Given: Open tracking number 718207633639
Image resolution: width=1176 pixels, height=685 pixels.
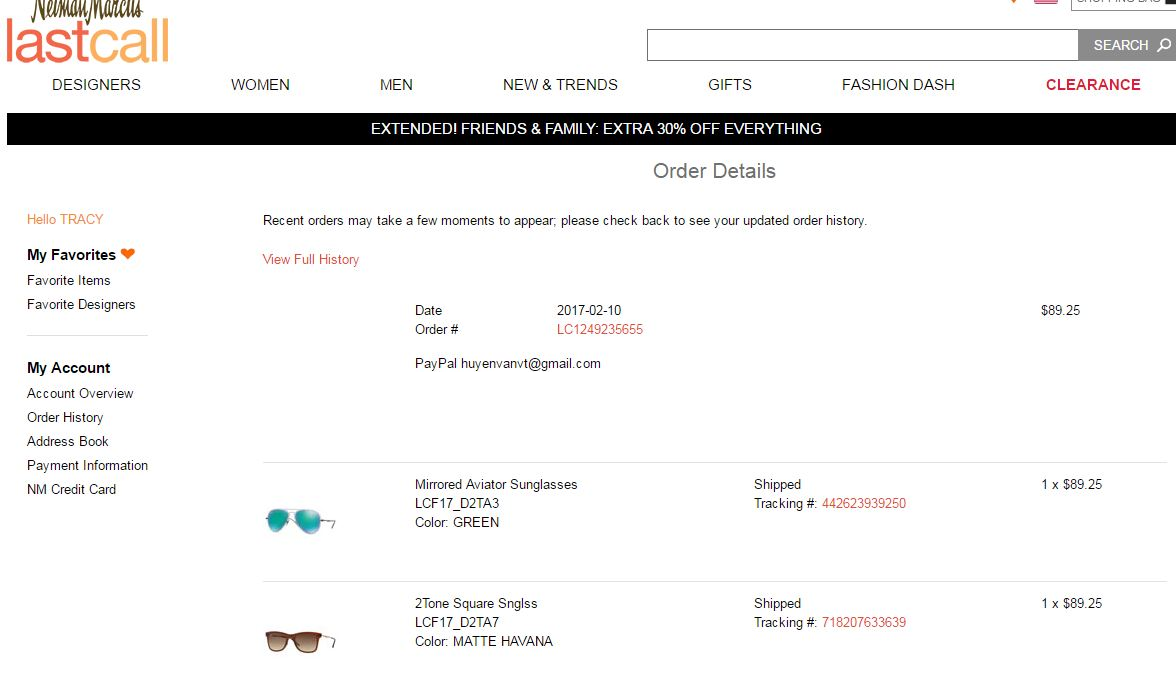Looking at the screenshot, I should (863, 623).
